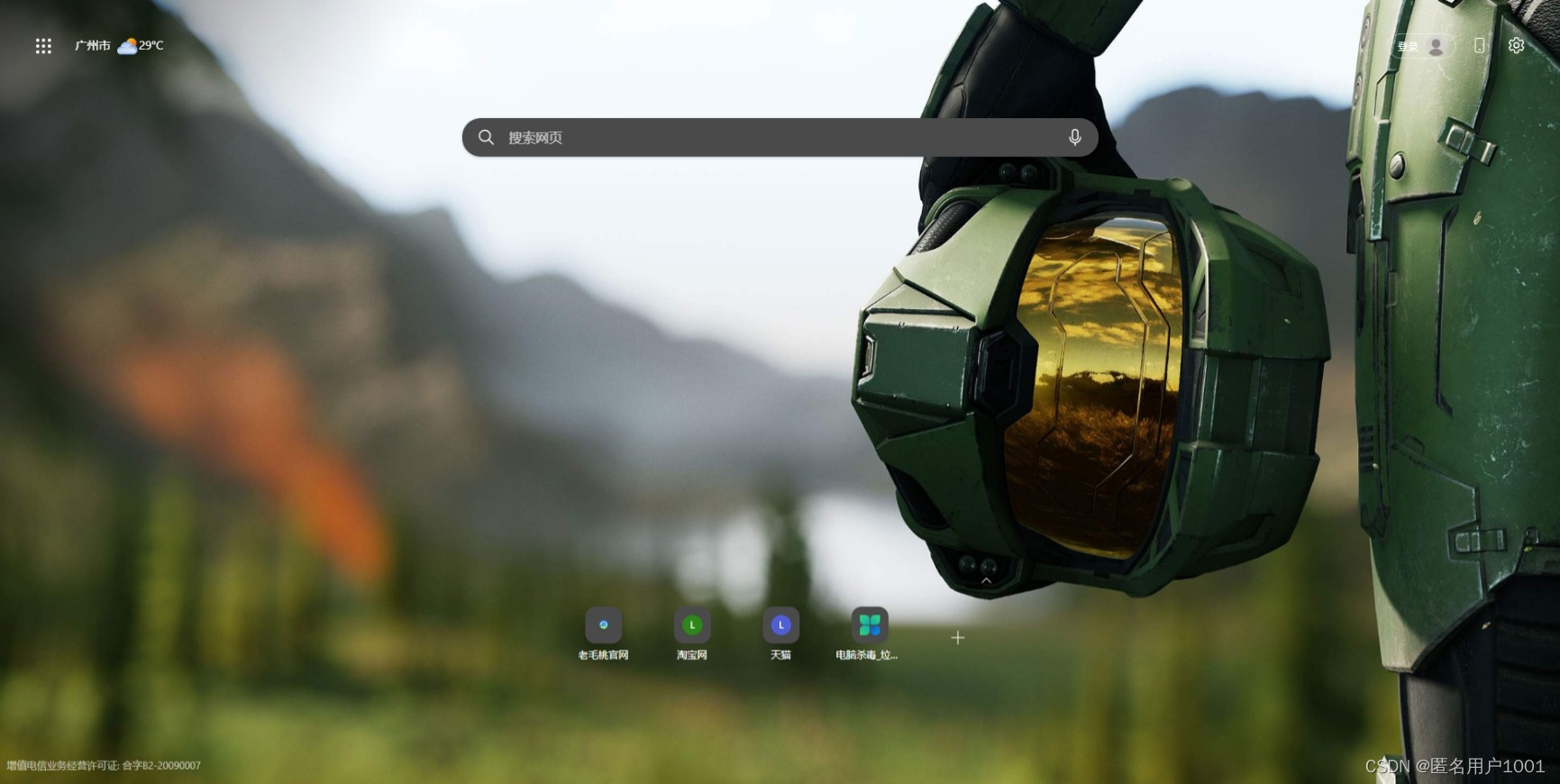
Task: Collapse shortcuts with the up chevron
Action: [x=986, y=581]
